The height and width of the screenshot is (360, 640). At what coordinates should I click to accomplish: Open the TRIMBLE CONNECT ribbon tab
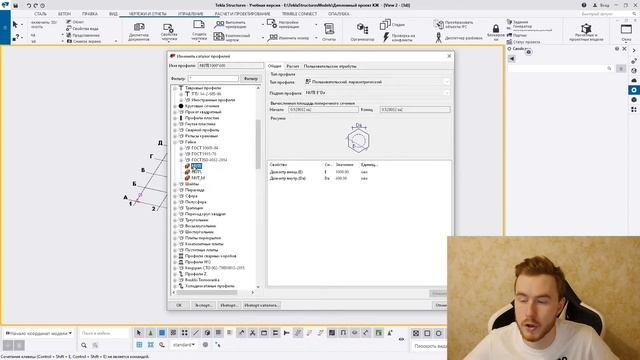click(x=299, y=14)
